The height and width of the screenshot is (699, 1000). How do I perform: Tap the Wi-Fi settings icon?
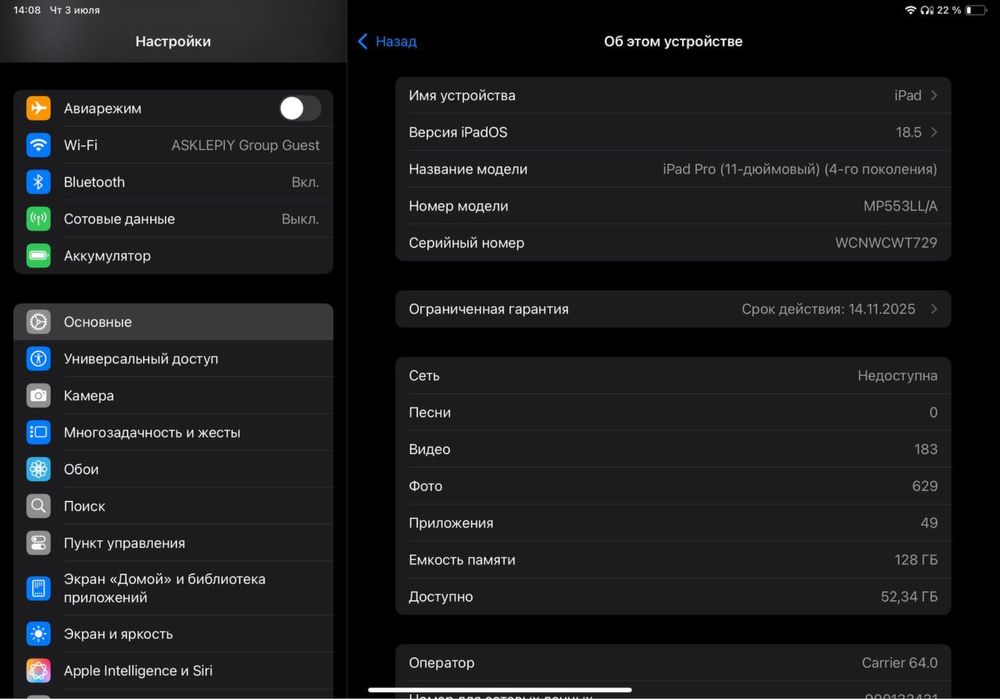pyautogui.click(x=38, y=145)
